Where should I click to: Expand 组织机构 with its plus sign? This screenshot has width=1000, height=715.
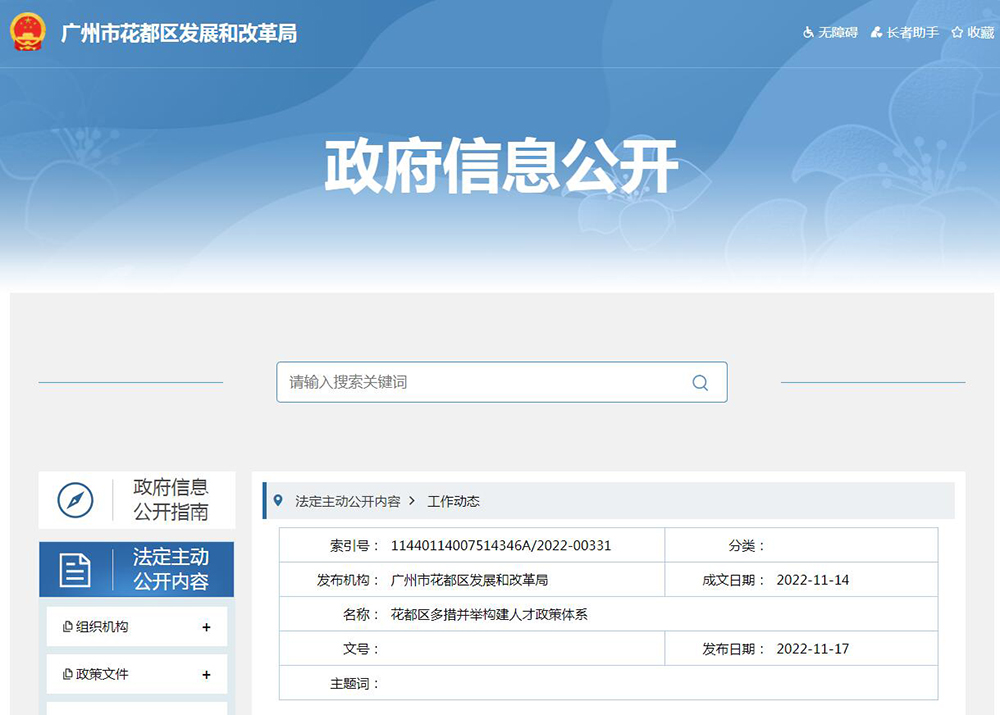(x=206, y=628)
